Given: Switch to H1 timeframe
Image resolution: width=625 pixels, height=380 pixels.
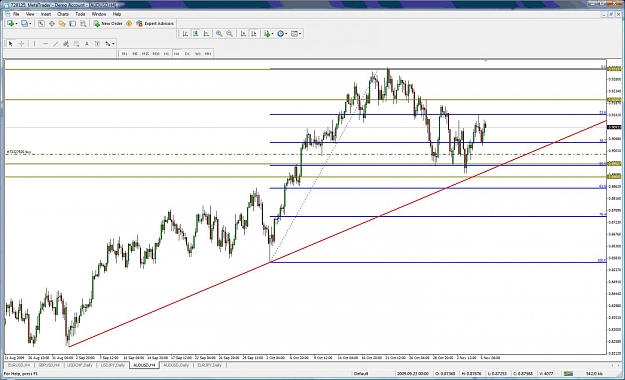Looking at the screenshot, I should (x=167, y=54).
